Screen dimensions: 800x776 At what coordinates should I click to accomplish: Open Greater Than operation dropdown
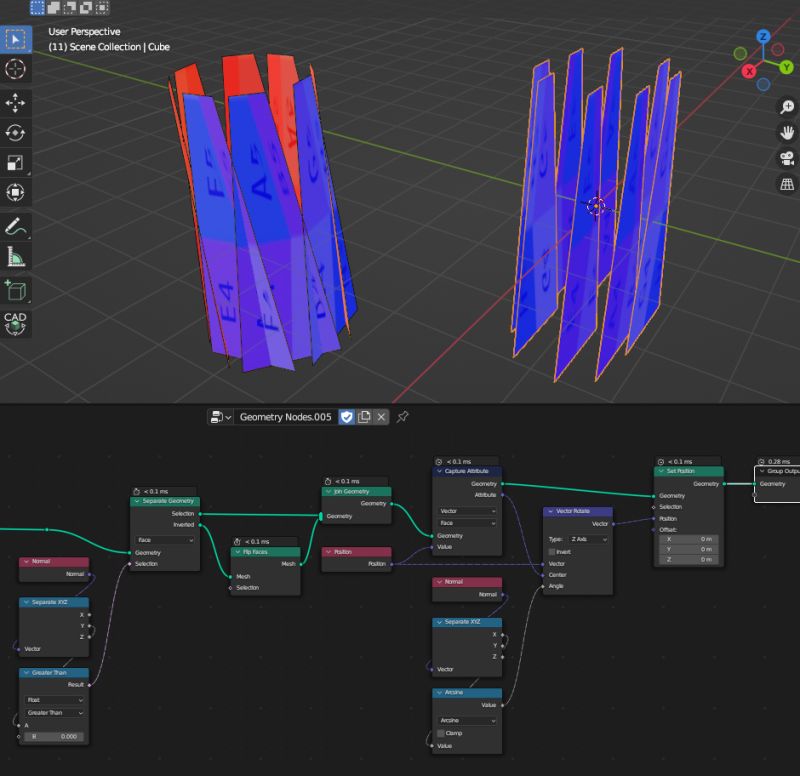pyautogui.click(x=54, y=713)
